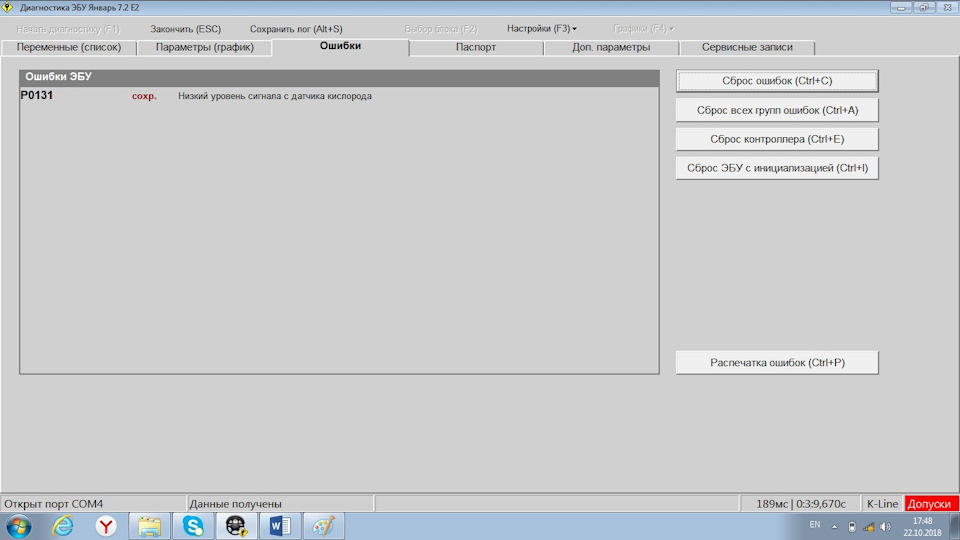Screen dimensions: 960x540
Task: Switch to Переменные (список) tab
Action: [69, 47]
